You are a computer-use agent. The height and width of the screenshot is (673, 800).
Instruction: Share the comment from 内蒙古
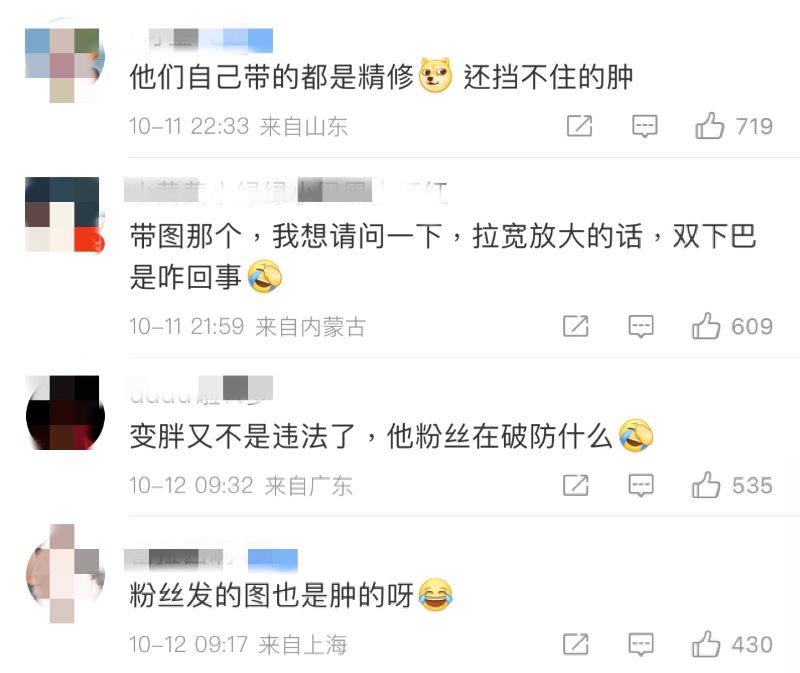(x=576, y=326)
